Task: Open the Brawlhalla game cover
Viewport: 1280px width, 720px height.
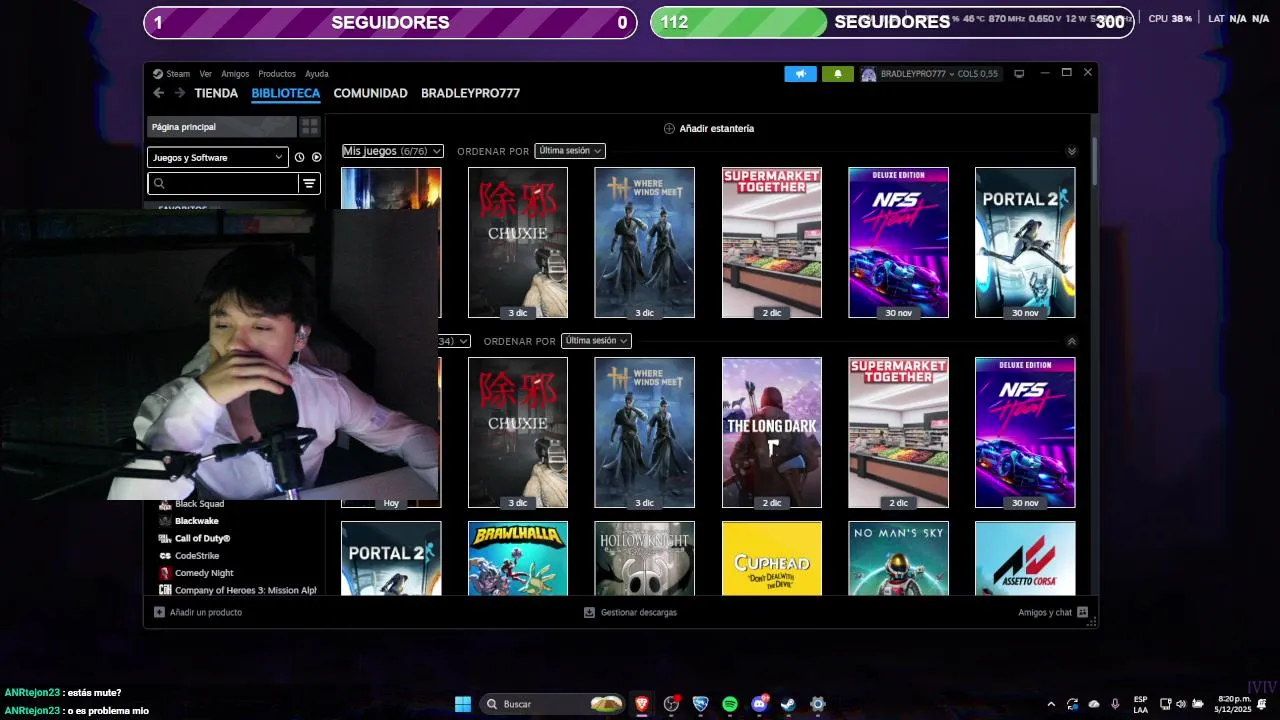Action: pyautogui.click(x=518, y=558)
